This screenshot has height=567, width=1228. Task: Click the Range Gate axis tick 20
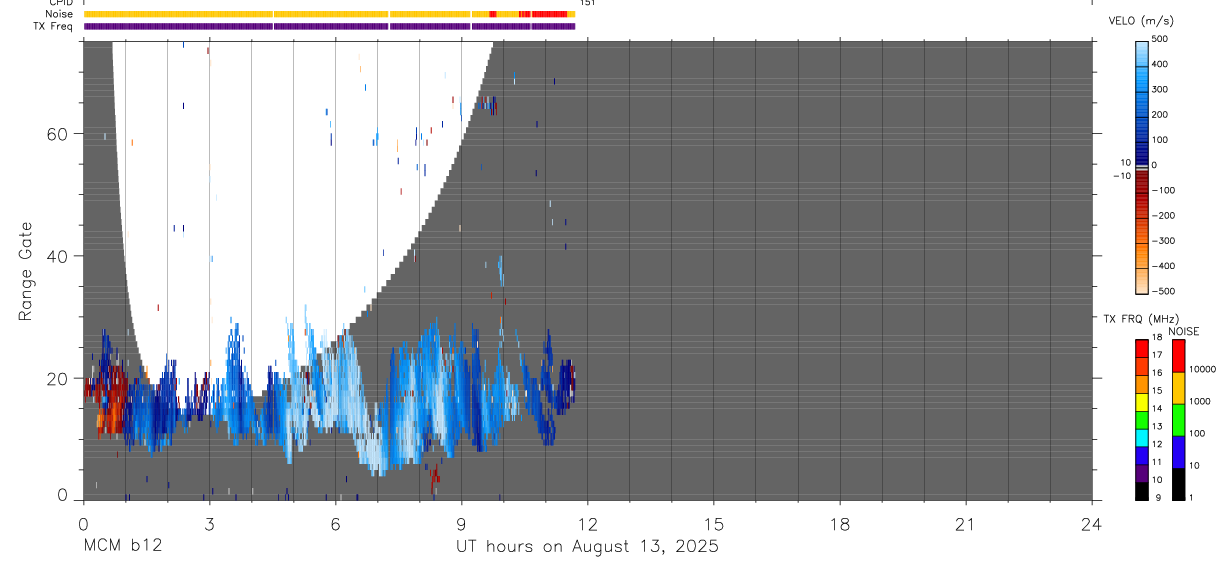[56, 378]
